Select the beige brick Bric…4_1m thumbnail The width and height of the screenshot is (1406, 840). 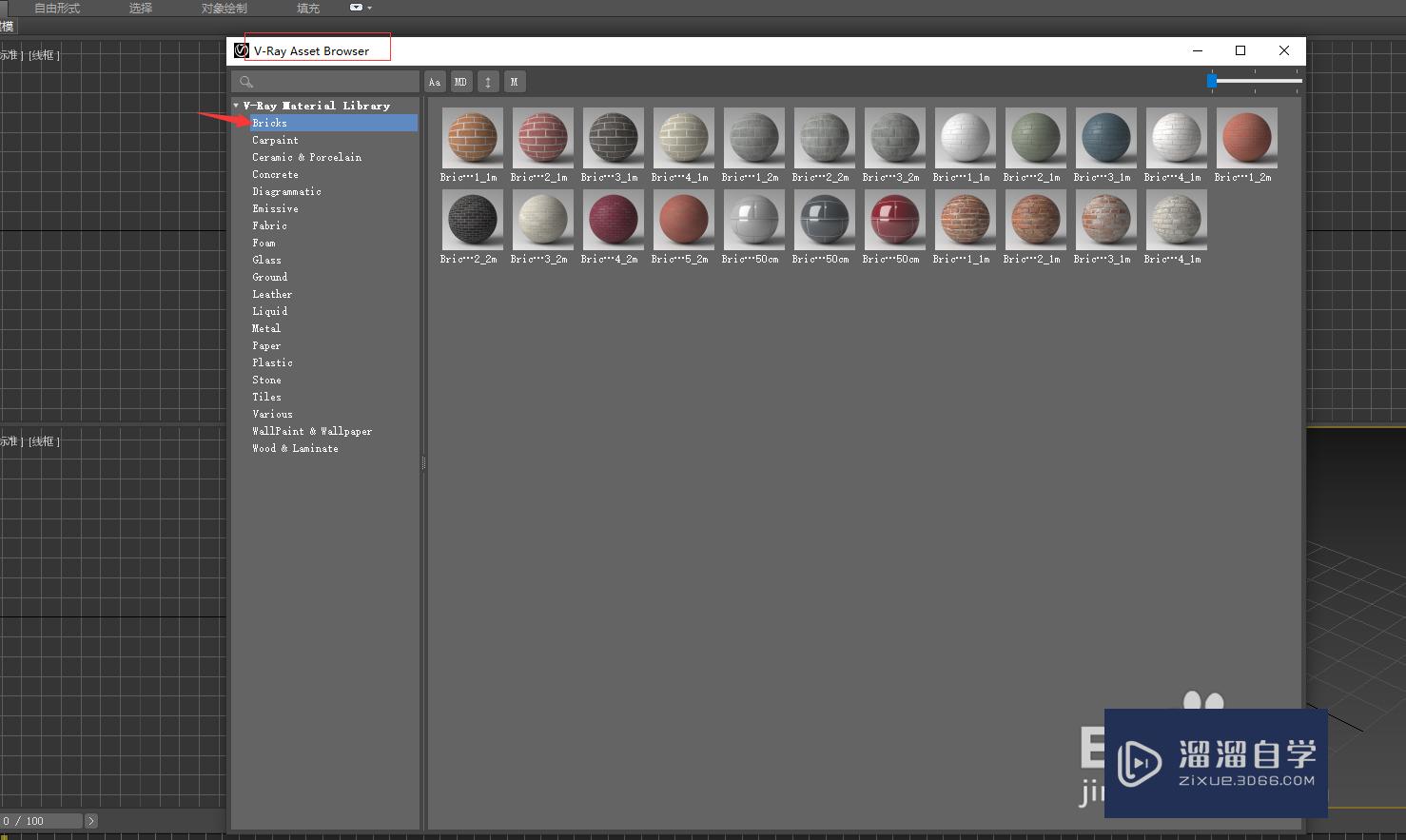click(684, 138)
